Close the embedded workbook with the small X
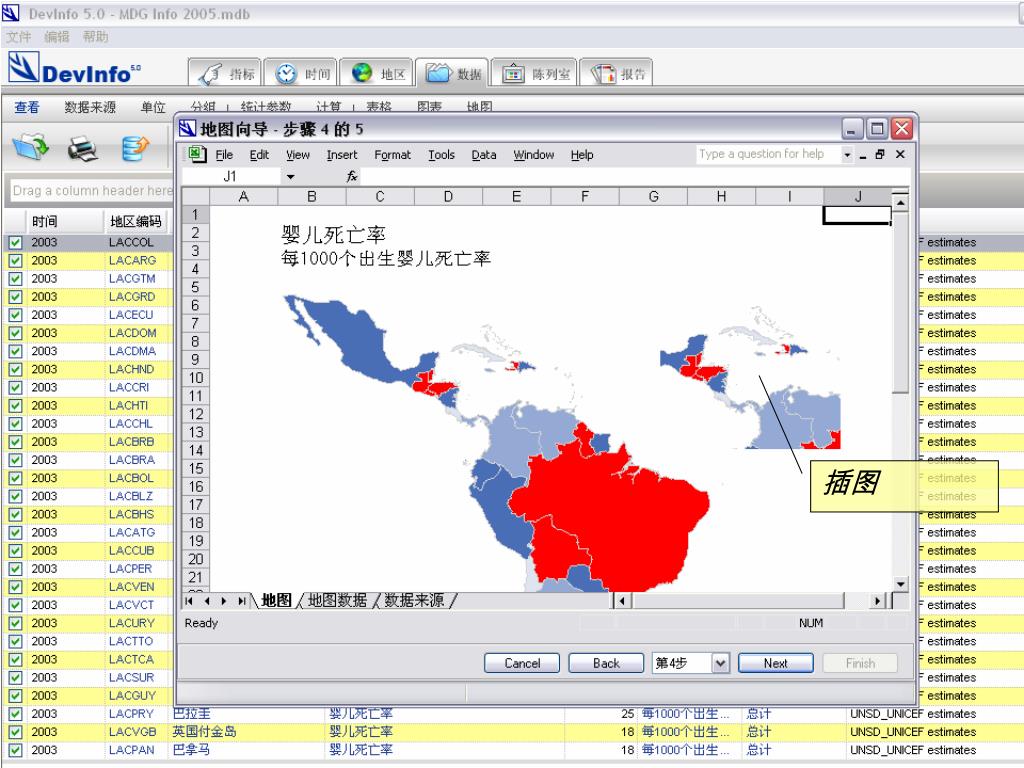The width and height of the screenshot is (1024, 768). pyautogui.click(x=900, y=155)
